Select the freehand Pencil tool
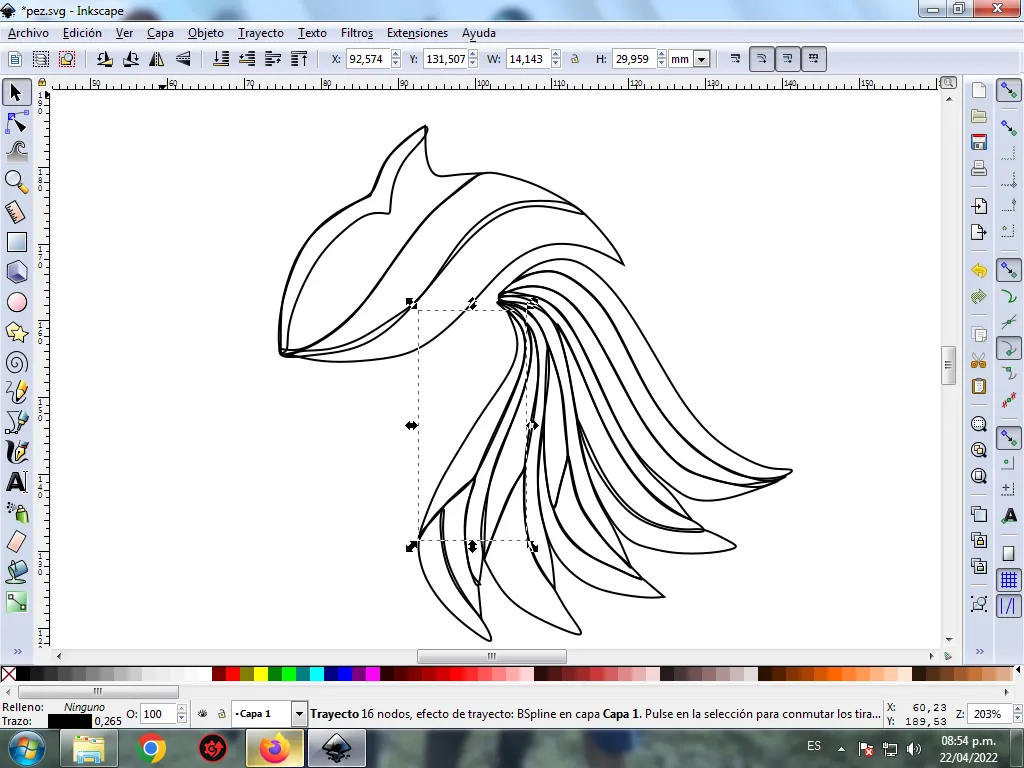The height and width of the screenshot is (768, 1024). 16,392
